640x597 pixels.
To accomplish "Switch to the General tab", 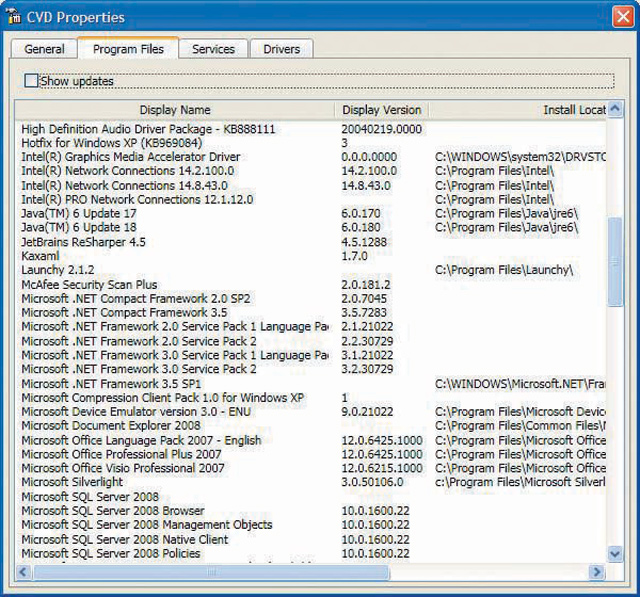I will click(x=44, y=49).
